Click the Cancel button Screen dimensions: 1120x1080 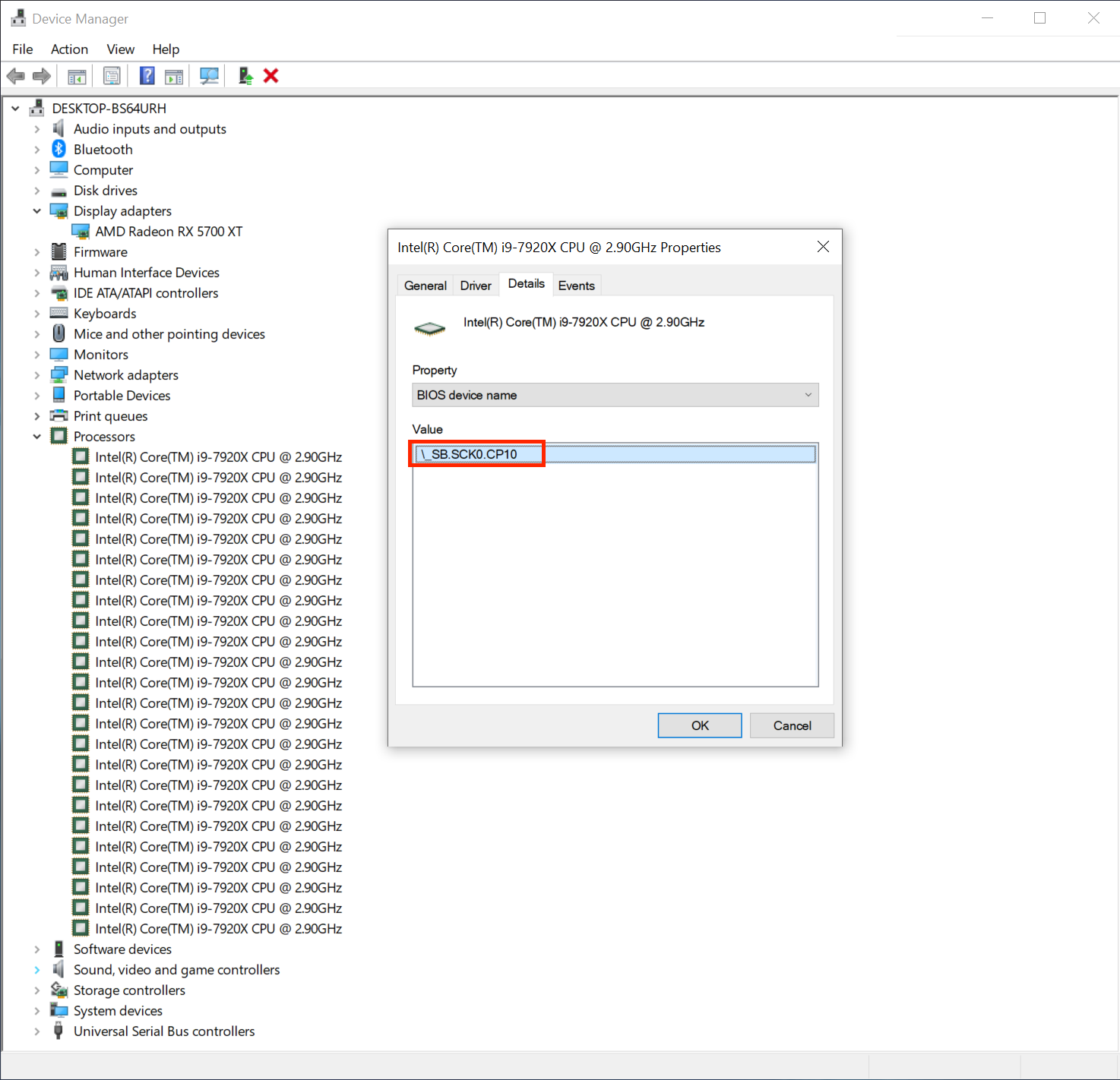point(792,725)
